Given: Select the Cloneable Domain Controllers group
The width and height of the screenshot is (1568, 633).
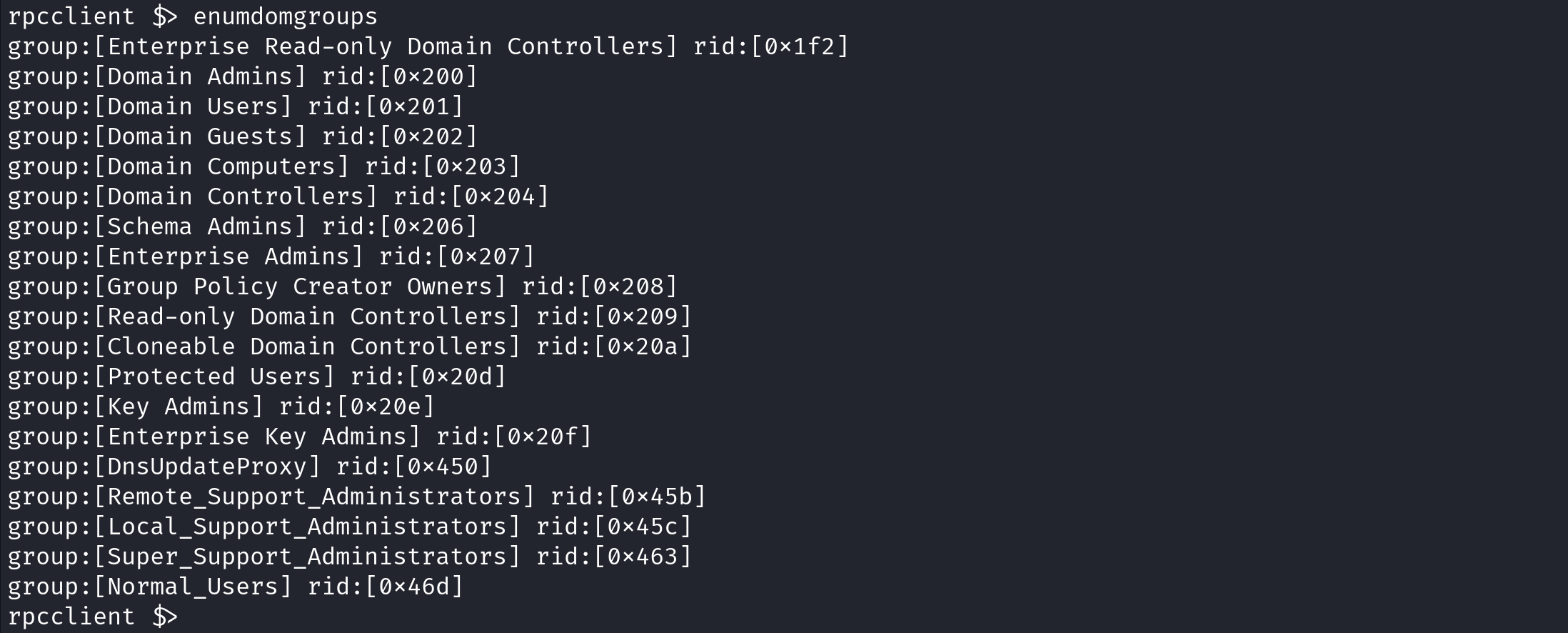Looking at the screenshot, I should 350,346.
